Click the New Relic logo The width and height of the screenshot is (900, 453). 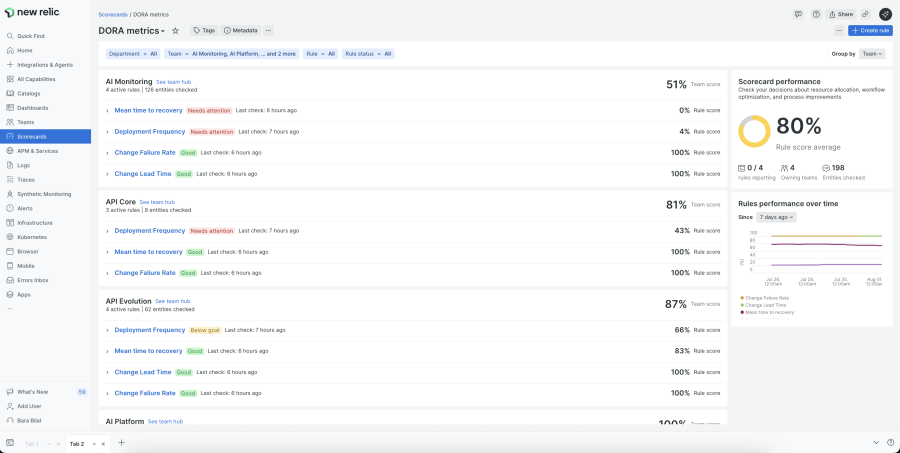(32, 12)
